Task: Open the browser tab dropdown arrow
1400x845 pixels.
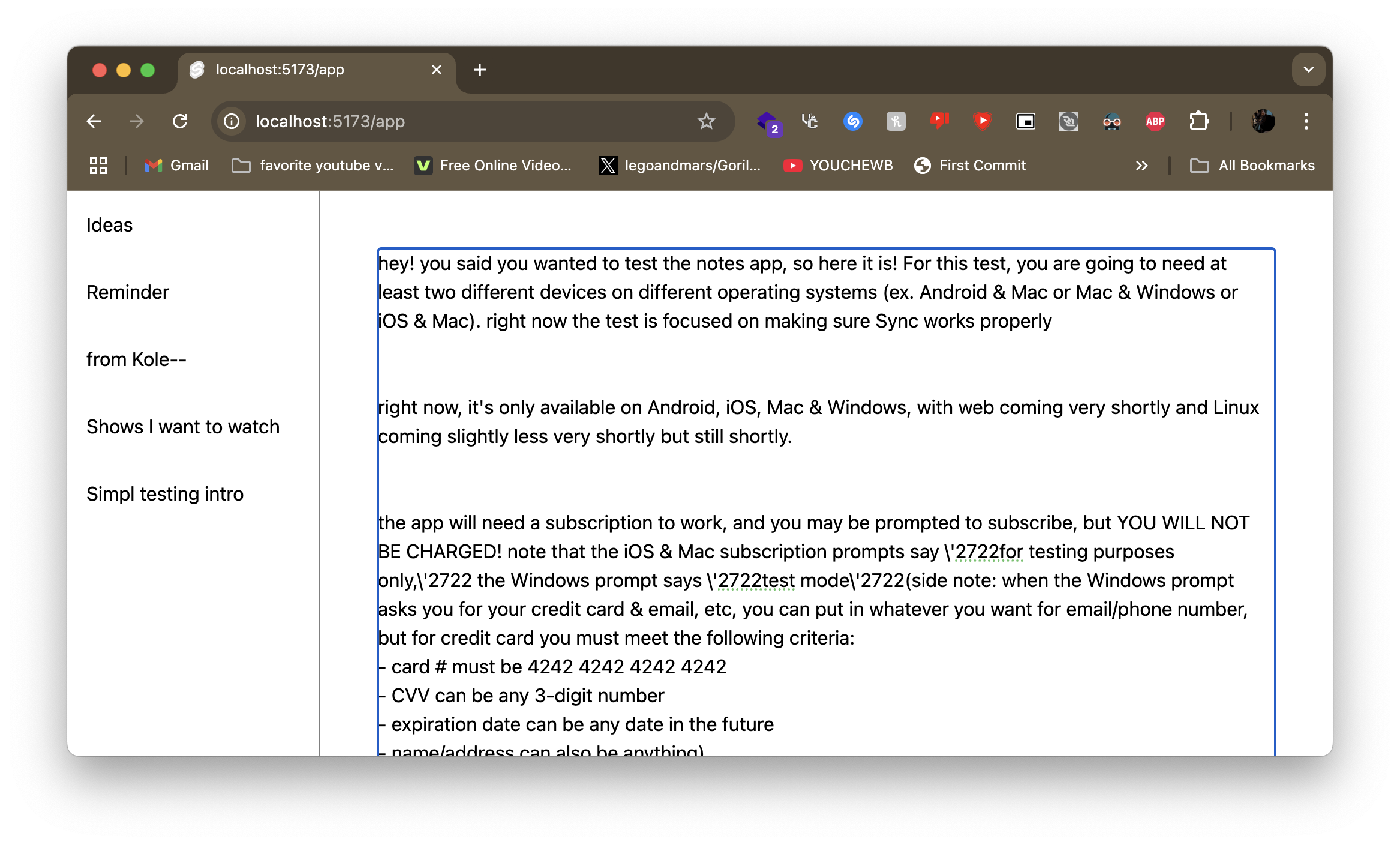Action: pos(1308,70)
